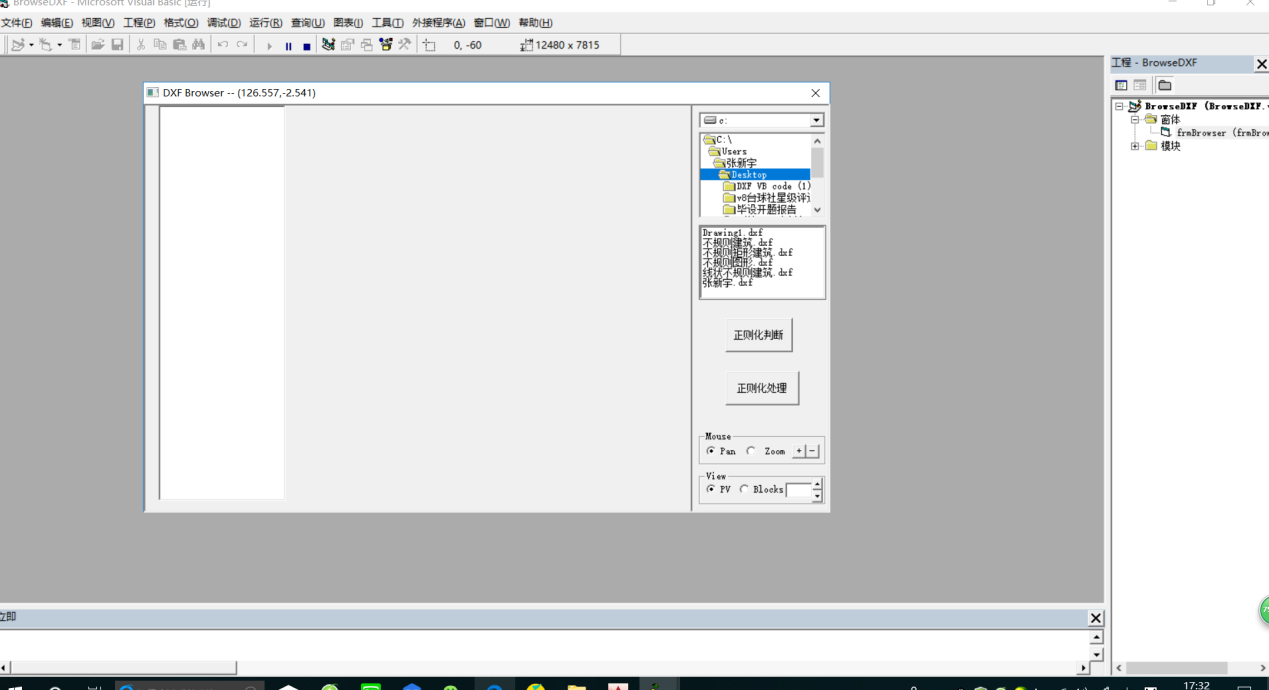Open the 工具(T) menu
The image size is (1269, 690).
click(388, 23)
